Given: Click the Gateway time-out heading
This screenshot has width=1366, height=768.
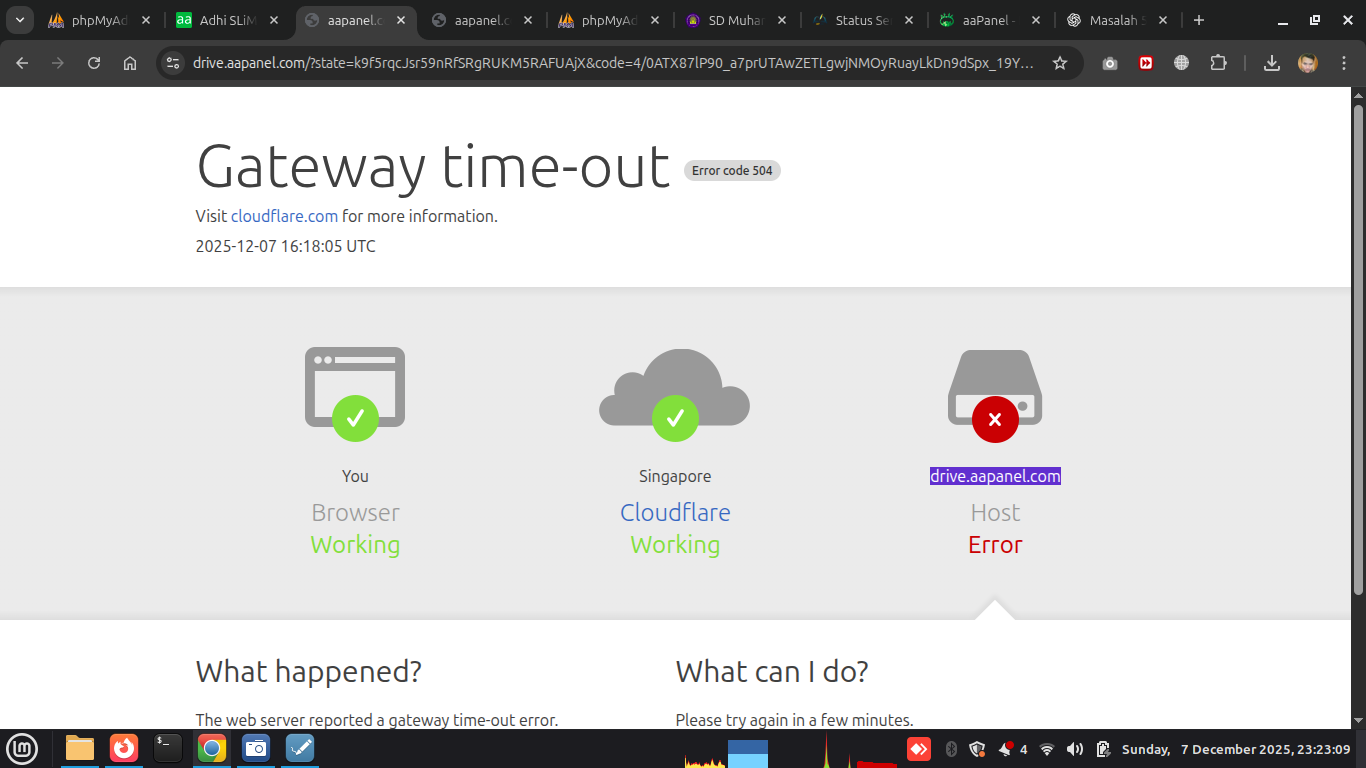Looking at the screenshot, I should [x=433, y=166].
